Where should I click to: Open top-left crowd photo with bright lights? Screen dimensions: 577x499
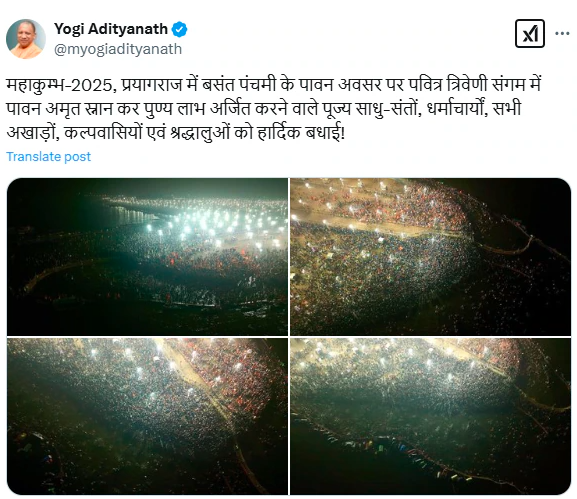147,256
